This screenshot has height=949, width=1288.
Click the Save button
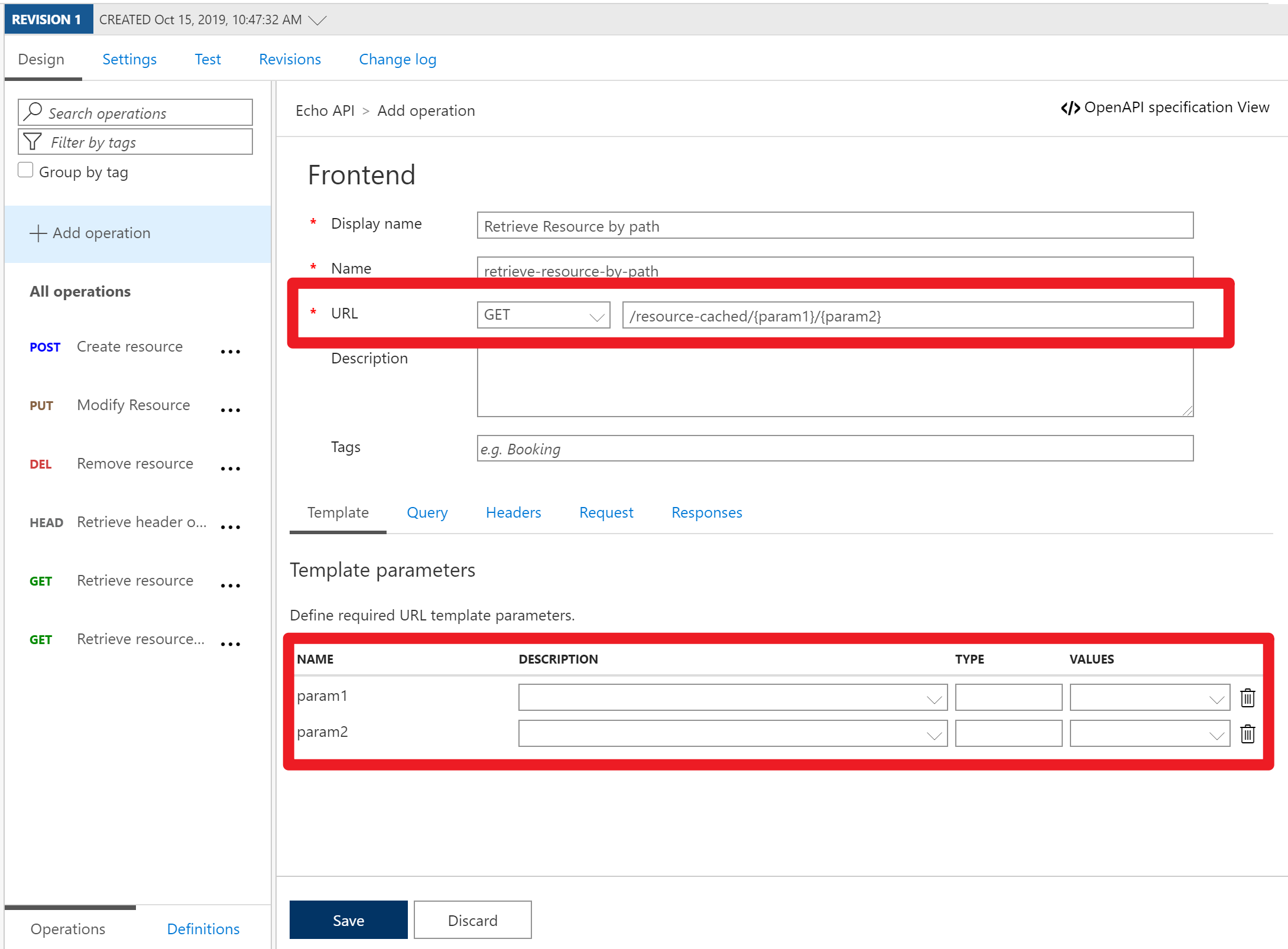pos(348,920)
